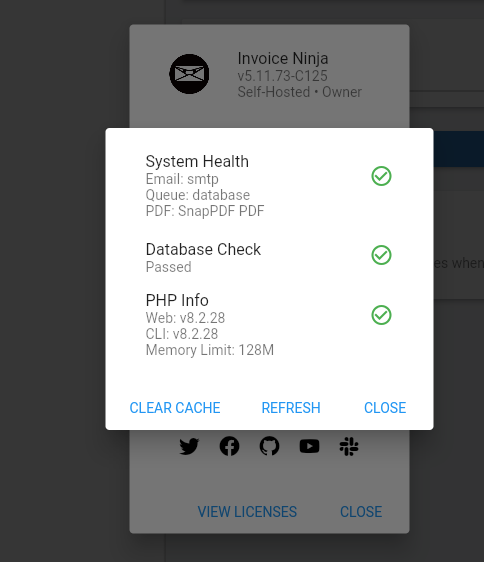Open the Slack icon link
The height and width of the screenshot is (562, 484).
349,446
